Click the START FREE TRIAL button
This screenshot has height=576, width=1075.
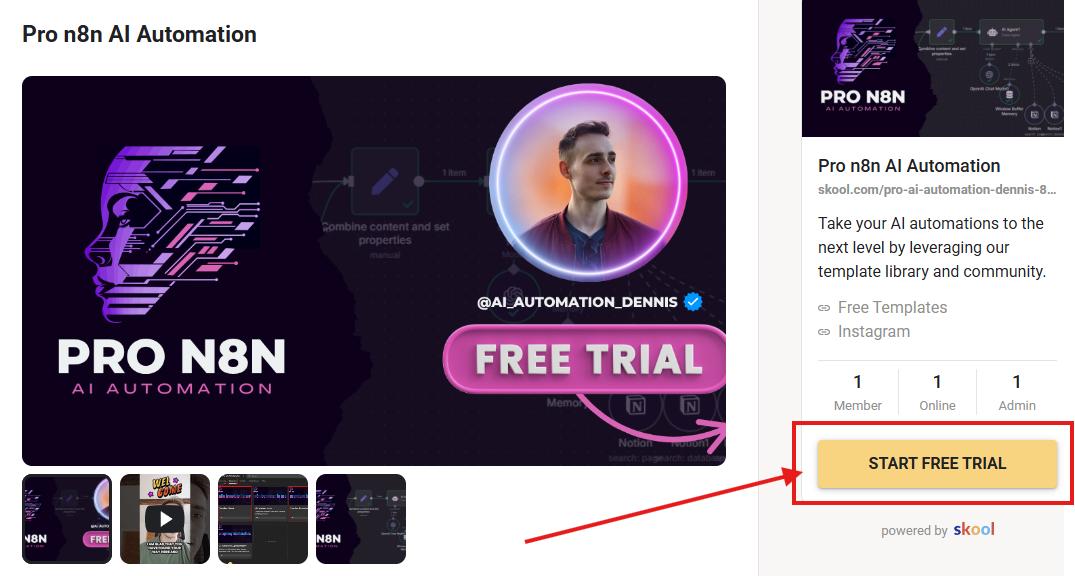pyautogui.click(x=937, y=464)
